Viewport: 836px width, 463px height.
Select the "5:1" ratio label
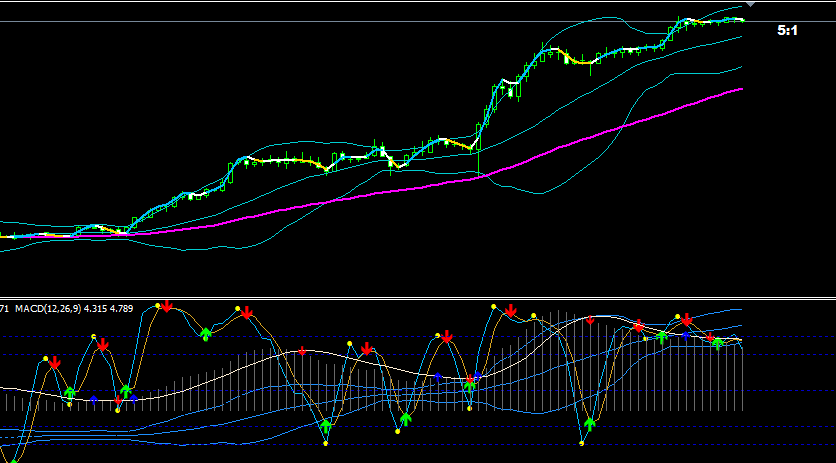(787, 31)
